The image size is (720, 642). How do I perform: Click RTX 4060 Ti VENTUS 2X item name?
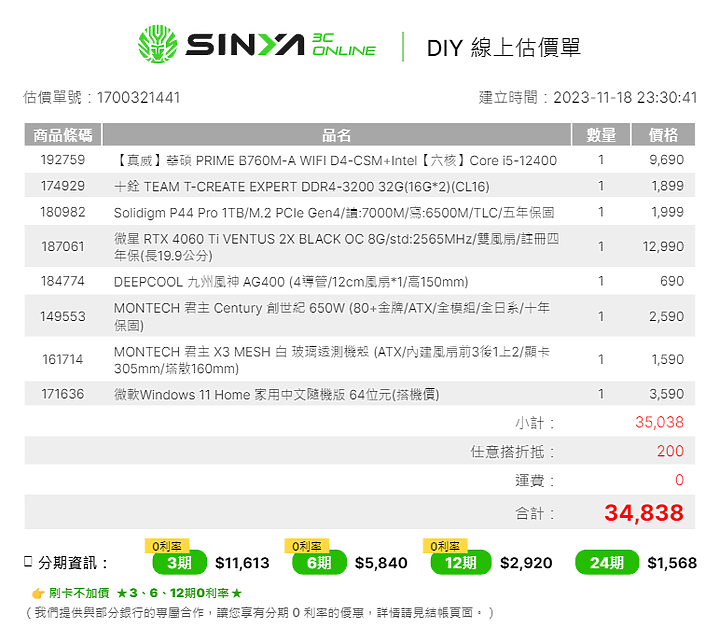coord(336,247)
